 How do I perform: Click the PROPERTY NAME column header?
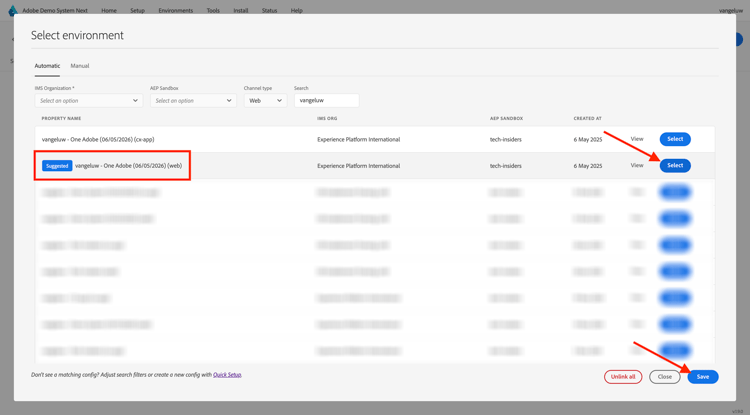click(61, 118)
